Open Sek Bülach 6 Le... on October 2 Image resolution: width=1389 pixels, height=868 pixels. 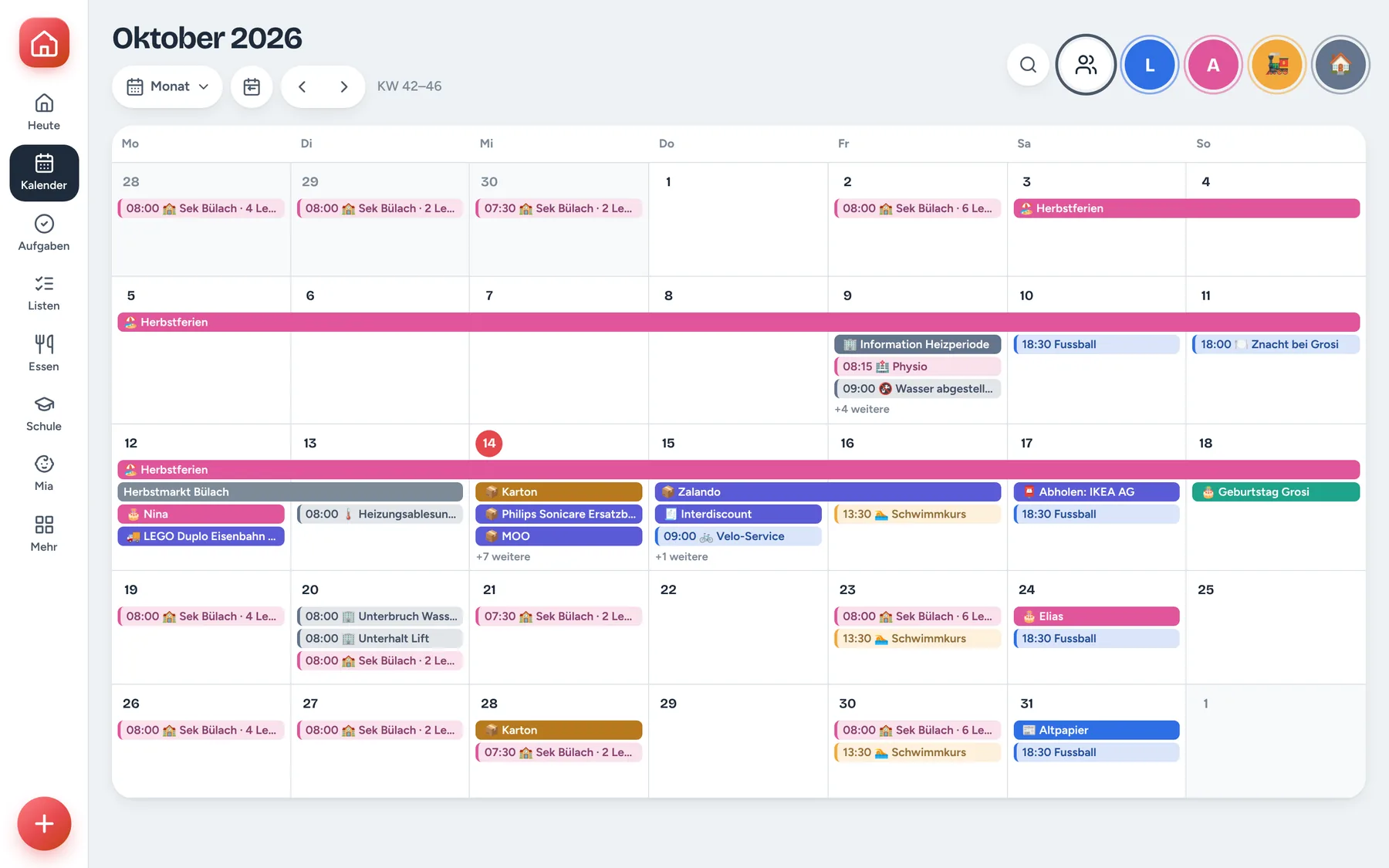click(x=918, y=208)
